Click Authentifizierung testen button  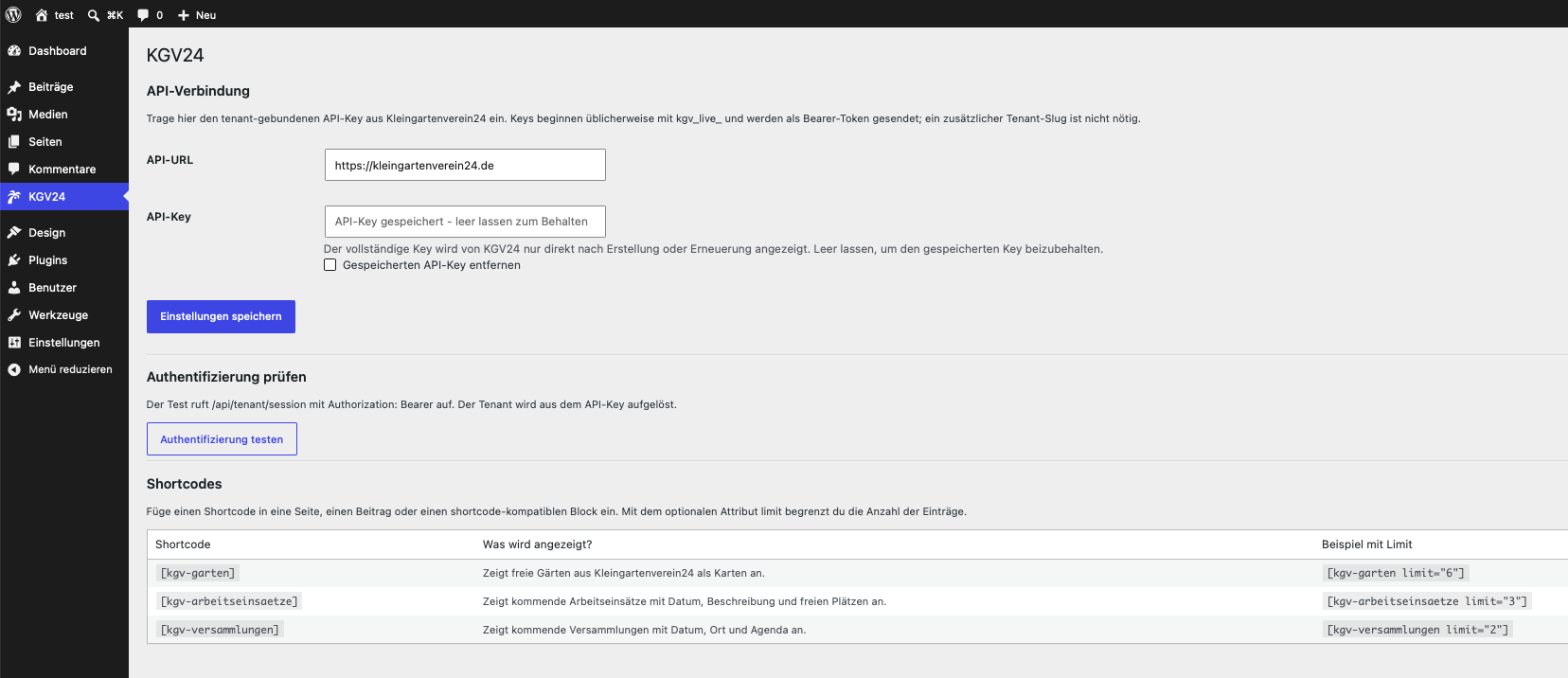coord(222,439)
